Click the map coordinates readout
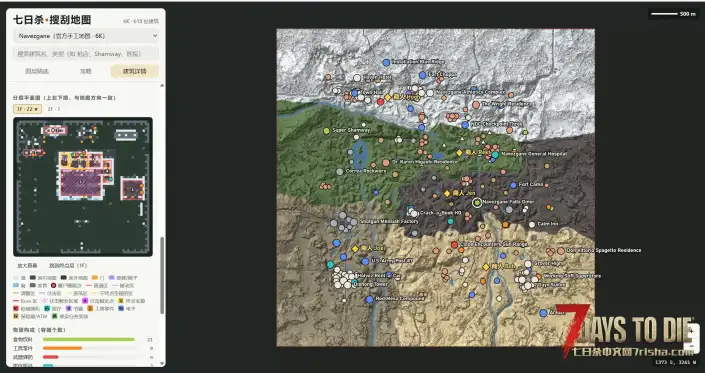705x373 pixels. pos(675,362)
